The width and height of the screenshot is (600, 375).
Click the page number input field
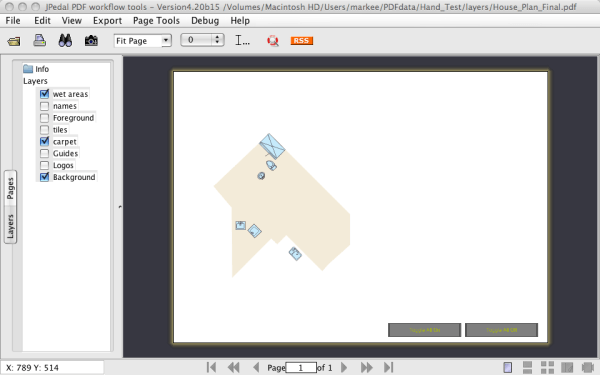click(301, 368)
